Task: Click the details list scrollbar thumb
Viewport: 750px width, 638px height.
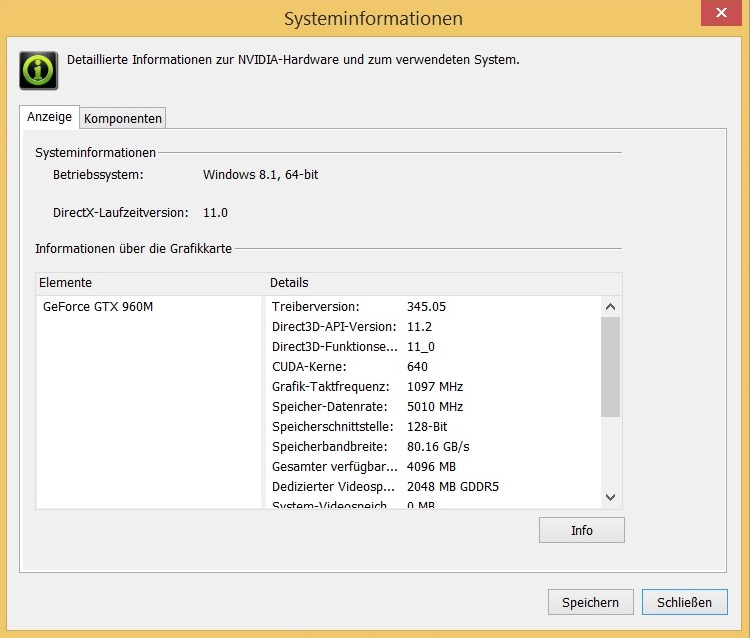Action: 611,366
